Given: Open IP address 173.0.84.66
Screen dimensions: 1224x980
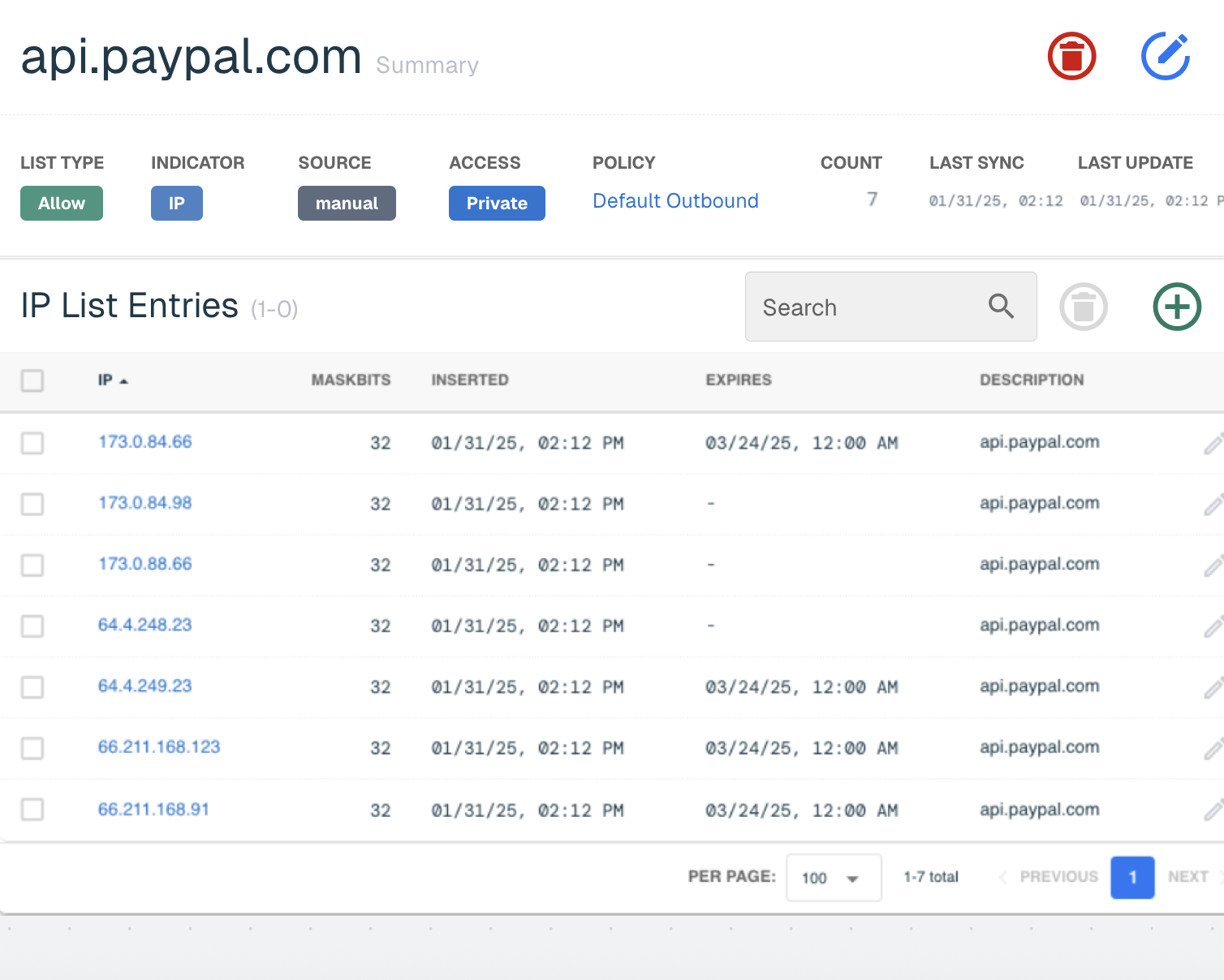Looking at the screenshot, I should 145,441.
